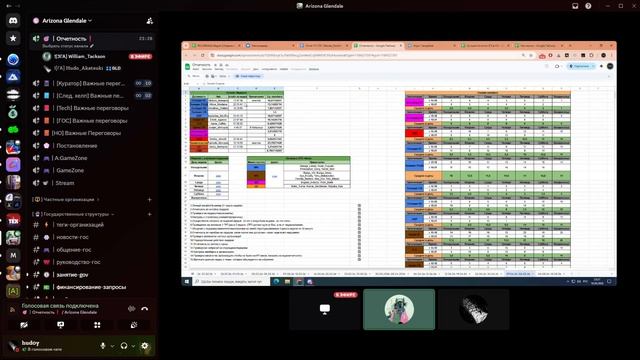This screenshot has height=360, width=640.
Task: Join the GameZone voice channel
Action: click(70, 170)
